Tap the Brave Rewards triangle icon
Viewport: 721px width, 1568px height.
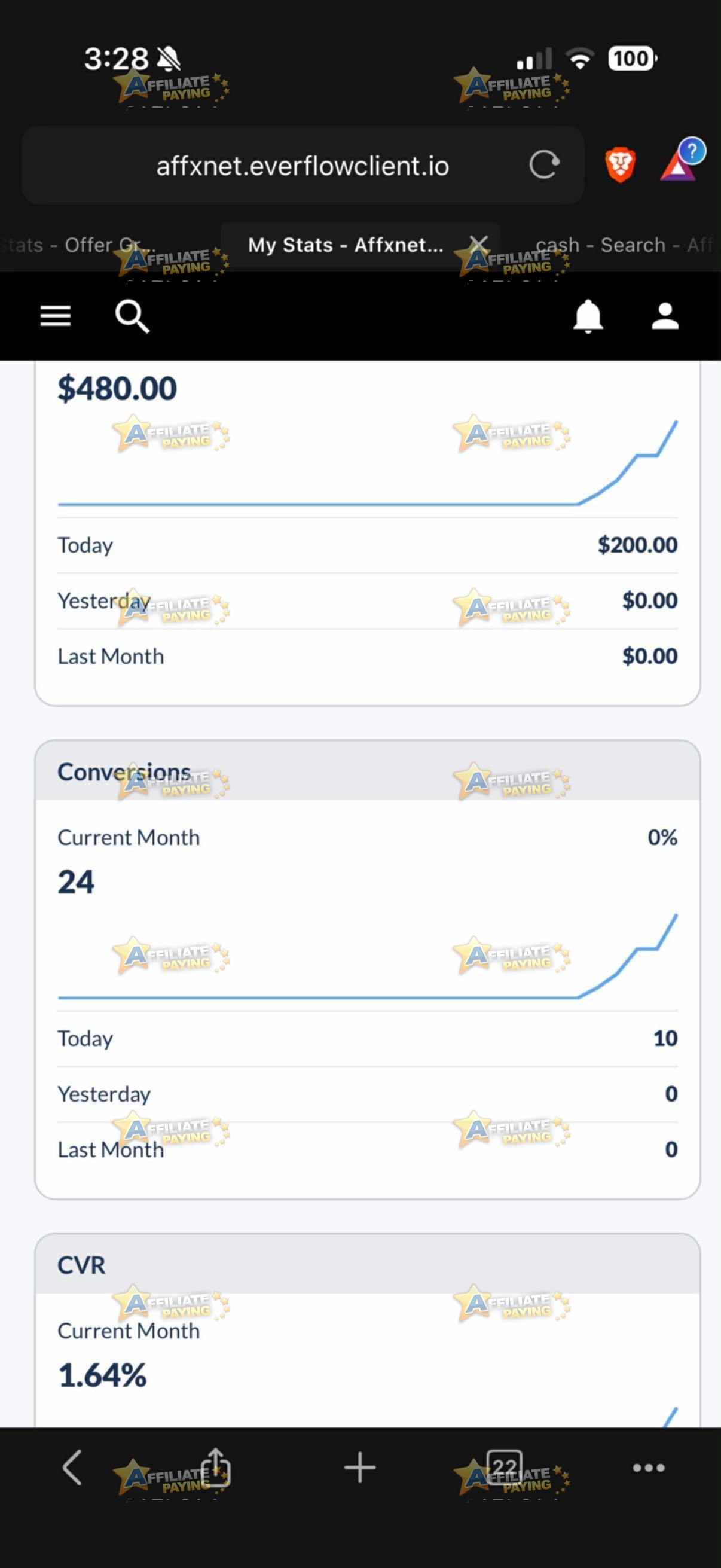(x=682, y=160)
